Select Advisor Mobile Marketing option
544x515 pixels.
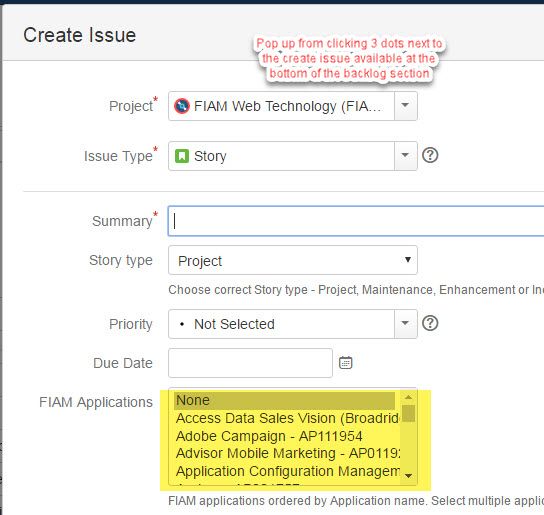coord(287,453)
